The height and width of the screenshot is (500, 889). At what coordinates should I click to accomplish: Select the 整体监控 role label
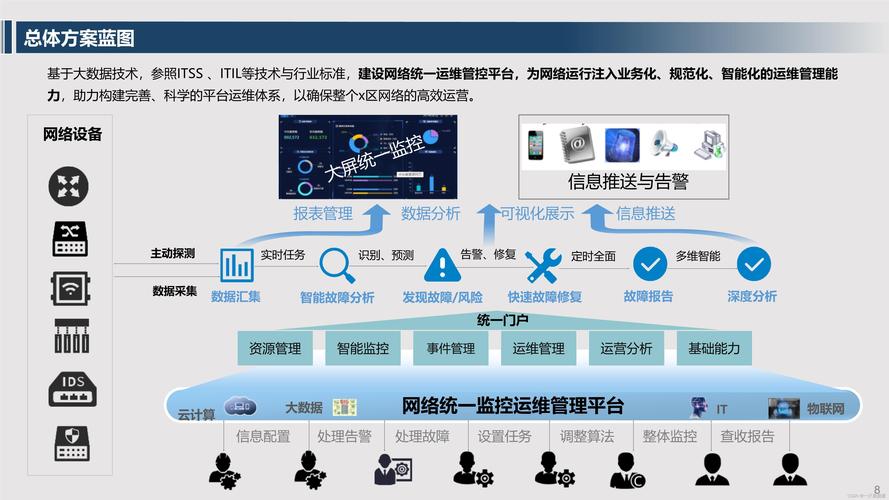670,437
